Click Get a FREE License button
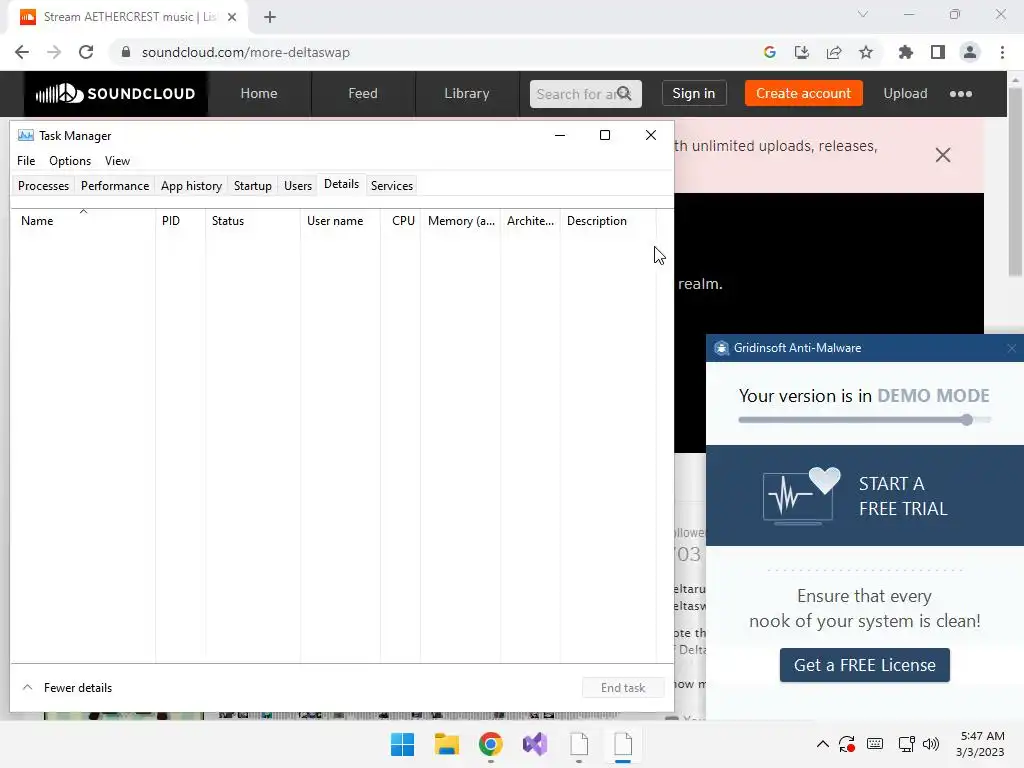This screenshot has height=768, width=1024. point(865,665)
